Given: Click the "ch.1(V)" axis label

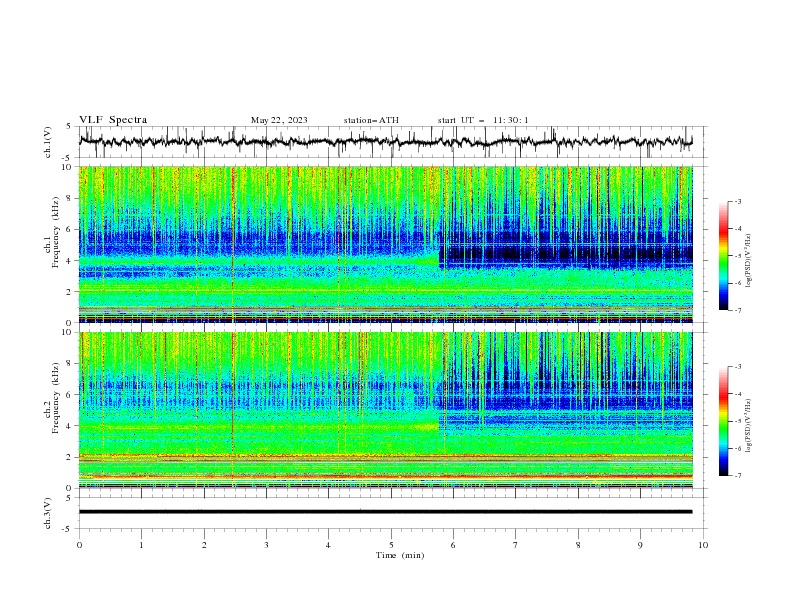Looking at the screenshot, I should coord(48,142).
